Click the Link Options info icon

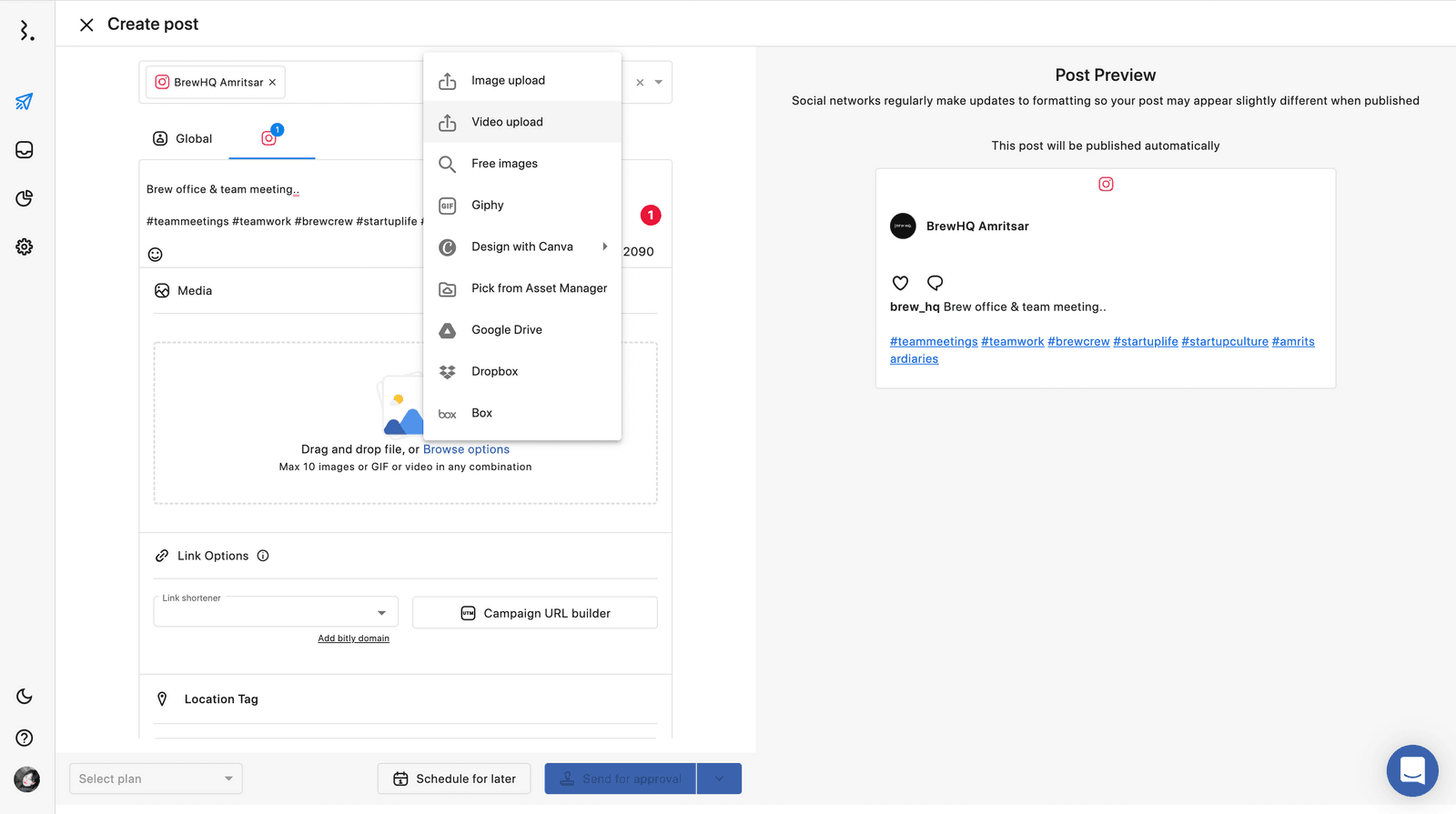263,556
